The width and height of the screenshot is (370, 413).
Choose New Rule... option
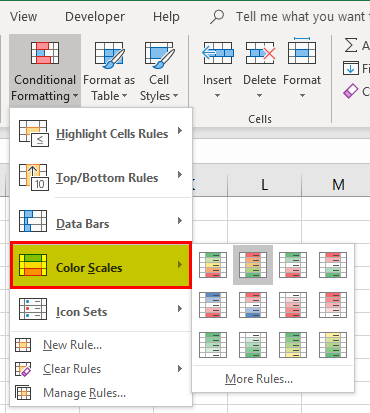click(72, 345)
